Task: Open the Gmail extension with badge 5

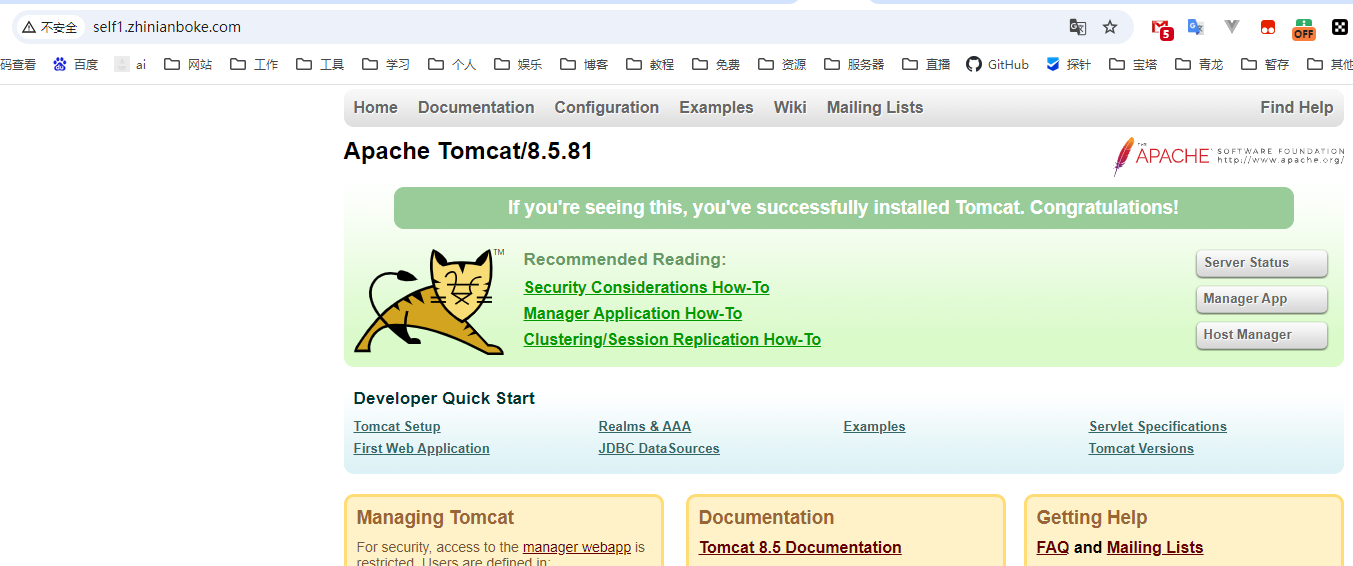Action: [x=1161, y=28]
